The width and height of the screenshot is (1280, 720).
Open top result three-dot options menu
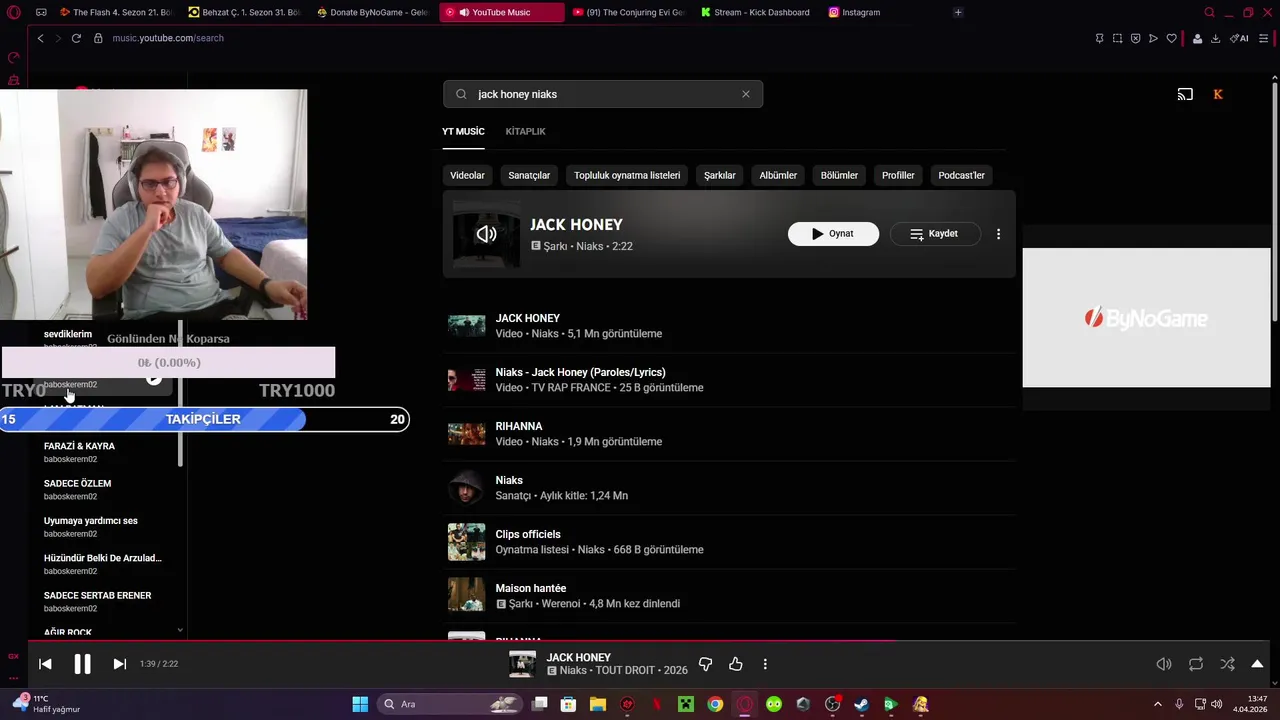tap(998, 234)
